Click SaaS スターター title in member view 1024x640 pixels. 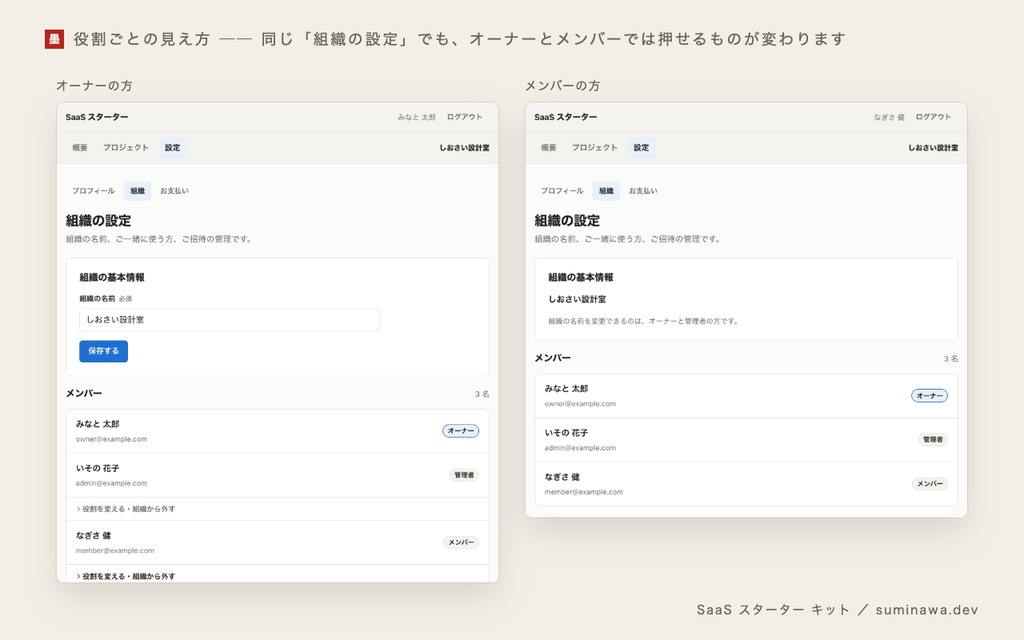[x=566, y=117]
